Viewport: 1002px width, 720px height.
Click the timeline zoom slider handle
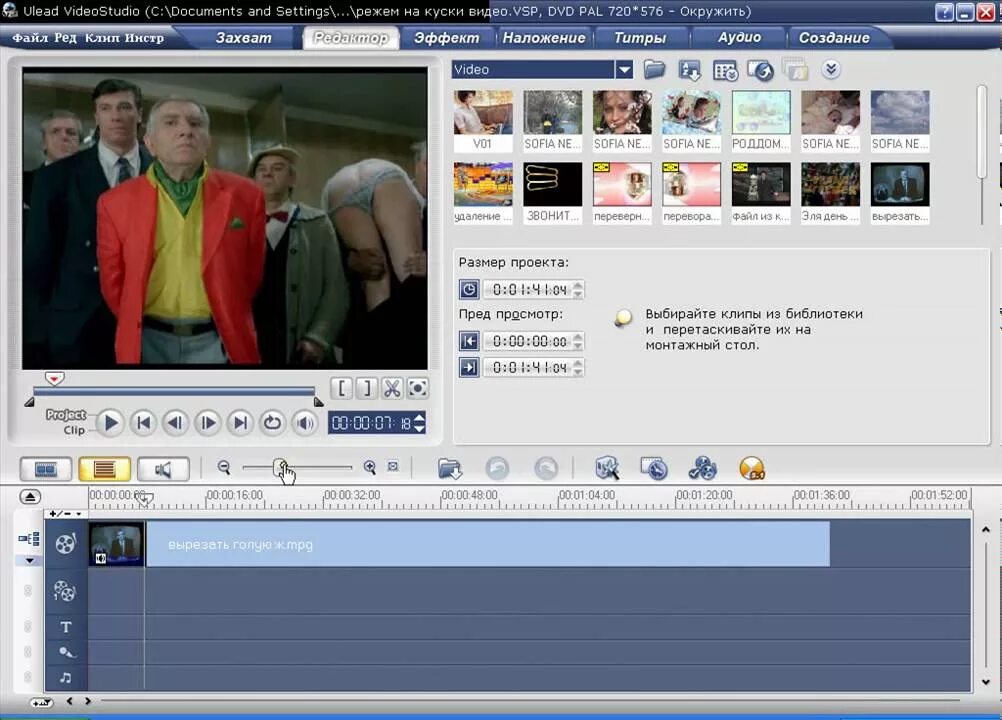pyautogui.click(x=280, y=468)
